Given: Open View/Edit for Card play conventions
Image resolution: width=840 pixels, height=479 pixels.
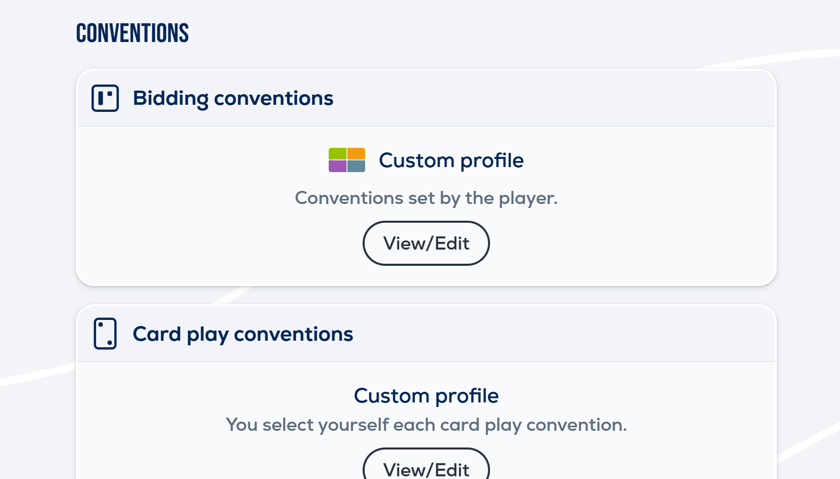Looking at the screenshot, I should [426, 468].
